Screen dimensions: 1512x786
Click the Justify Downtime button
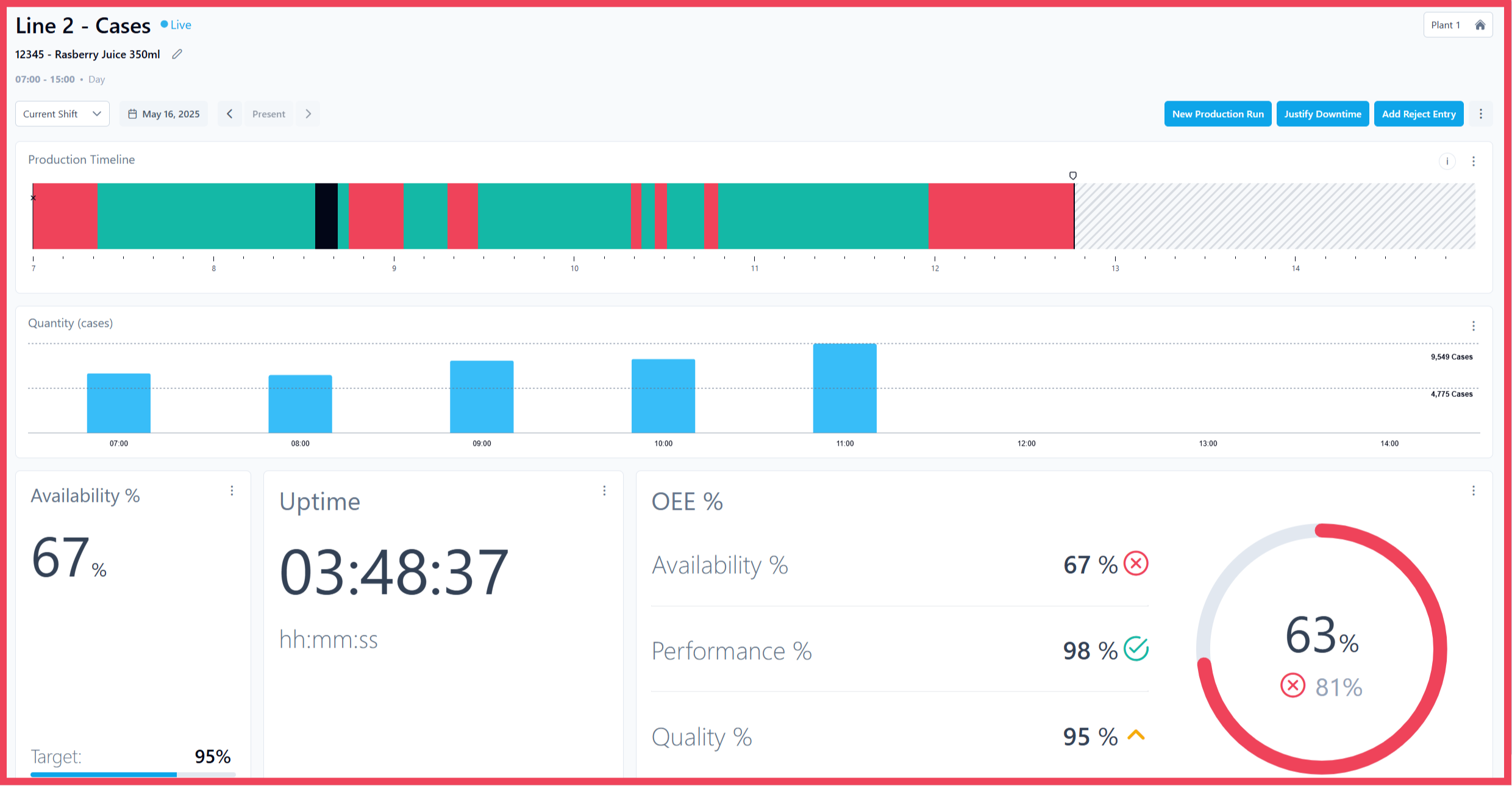(1322, 114)
